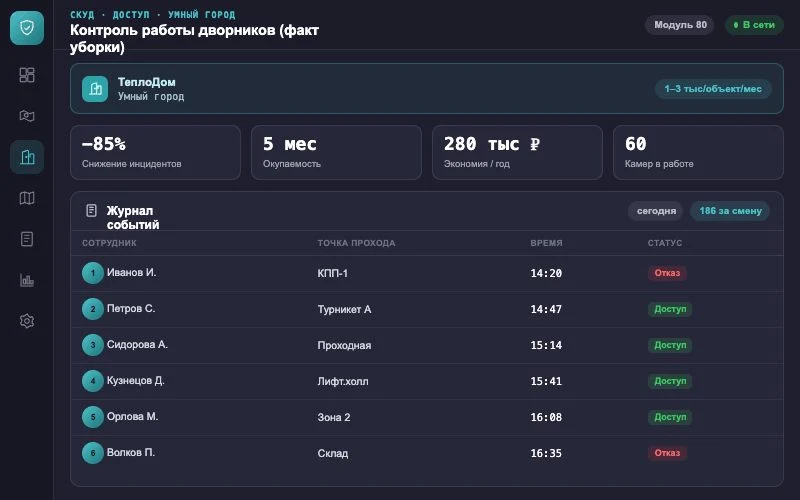
Task: Click the ВРЕМЯ column header
Action: pyautogui.click(x=546, y=243)
